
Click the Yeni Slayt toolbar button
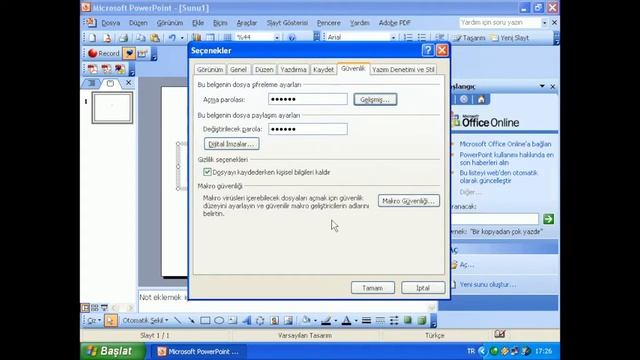coord(510,38)
